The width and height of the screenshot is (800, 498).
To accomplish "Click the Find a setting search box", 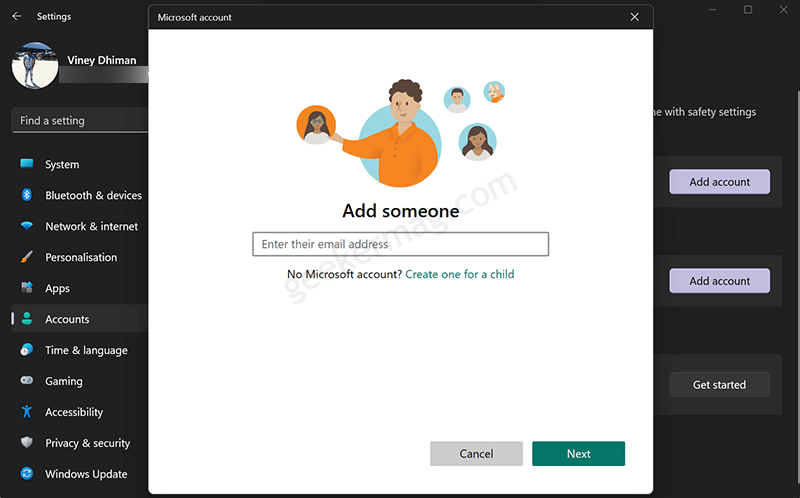I will 80,120.
